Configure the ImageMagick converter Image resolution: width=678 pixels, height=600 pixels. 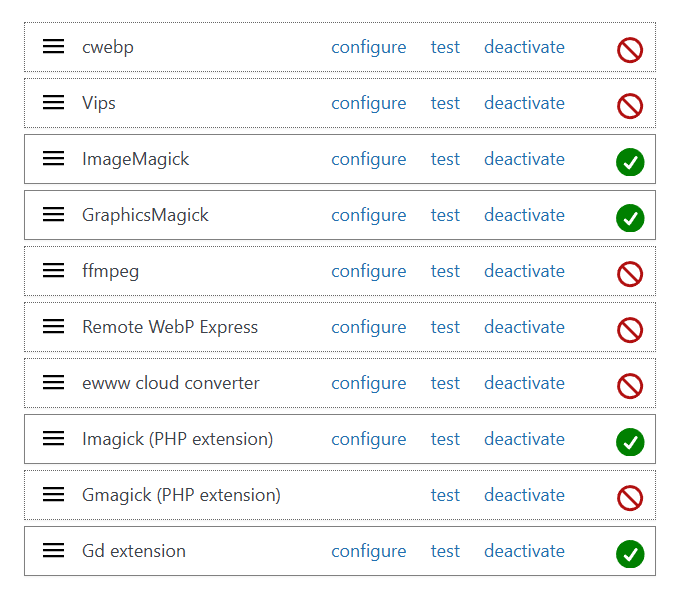pos(369,159)
